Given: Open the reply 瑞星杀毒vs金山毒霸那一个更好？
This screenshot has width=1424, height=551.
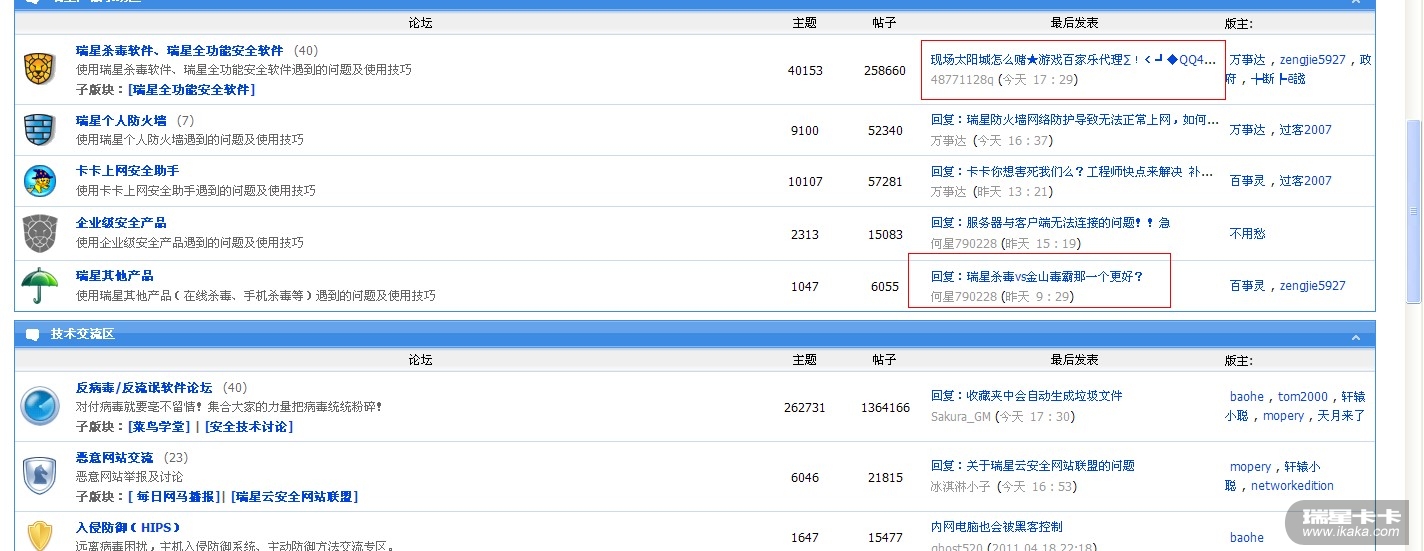Looking at the screenshot, I should pos(1037,276).
